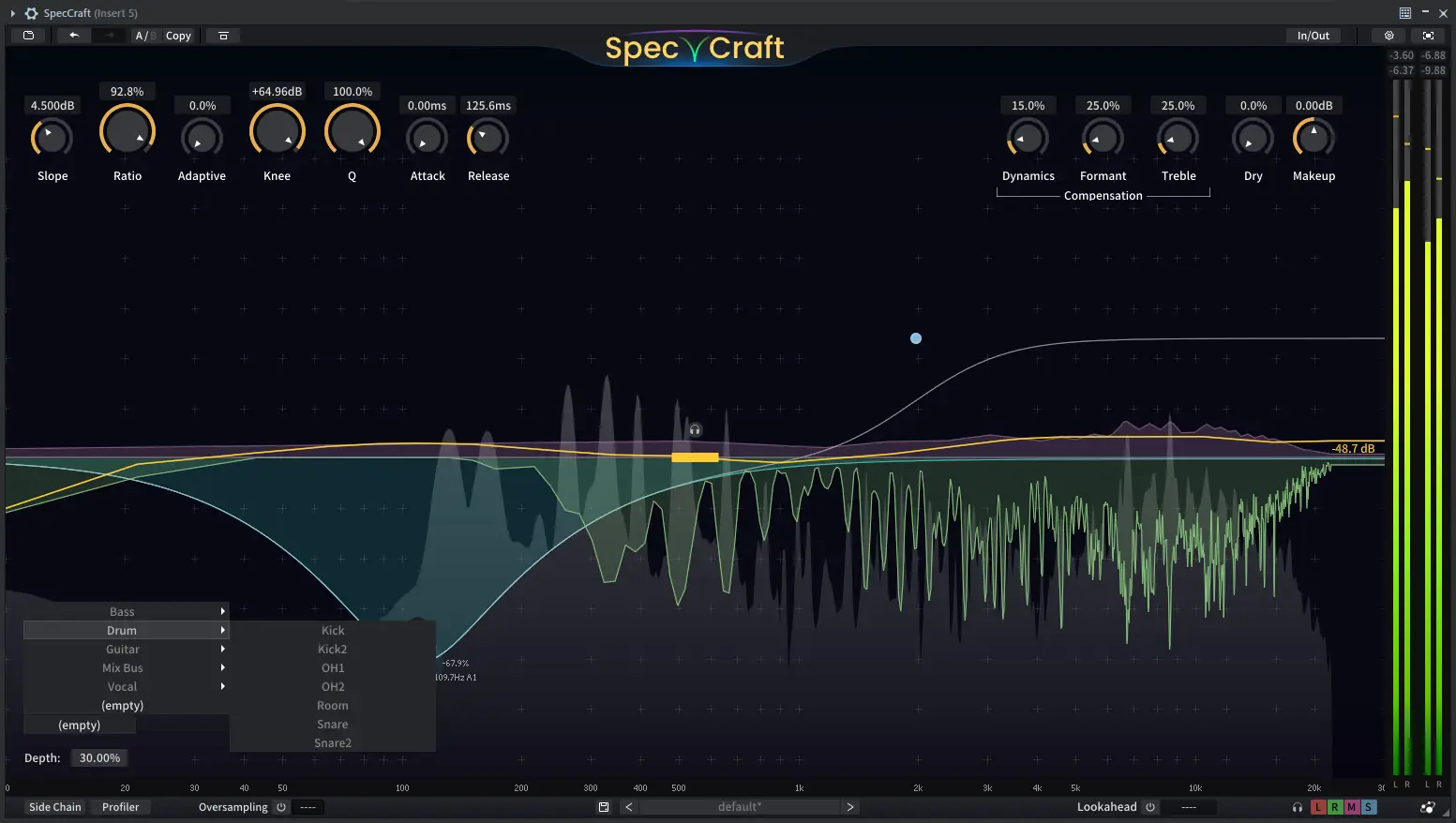Viewport: 1456px width, 823px height.
Task: Go to the previous preset arrow
Action: tap(629, 807)
